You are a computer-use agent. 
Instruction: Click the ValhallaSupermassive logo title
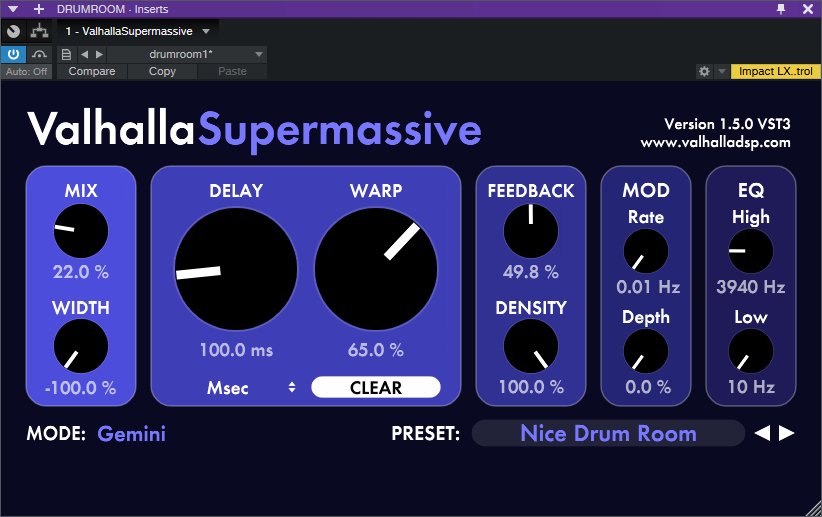[254, 130]
